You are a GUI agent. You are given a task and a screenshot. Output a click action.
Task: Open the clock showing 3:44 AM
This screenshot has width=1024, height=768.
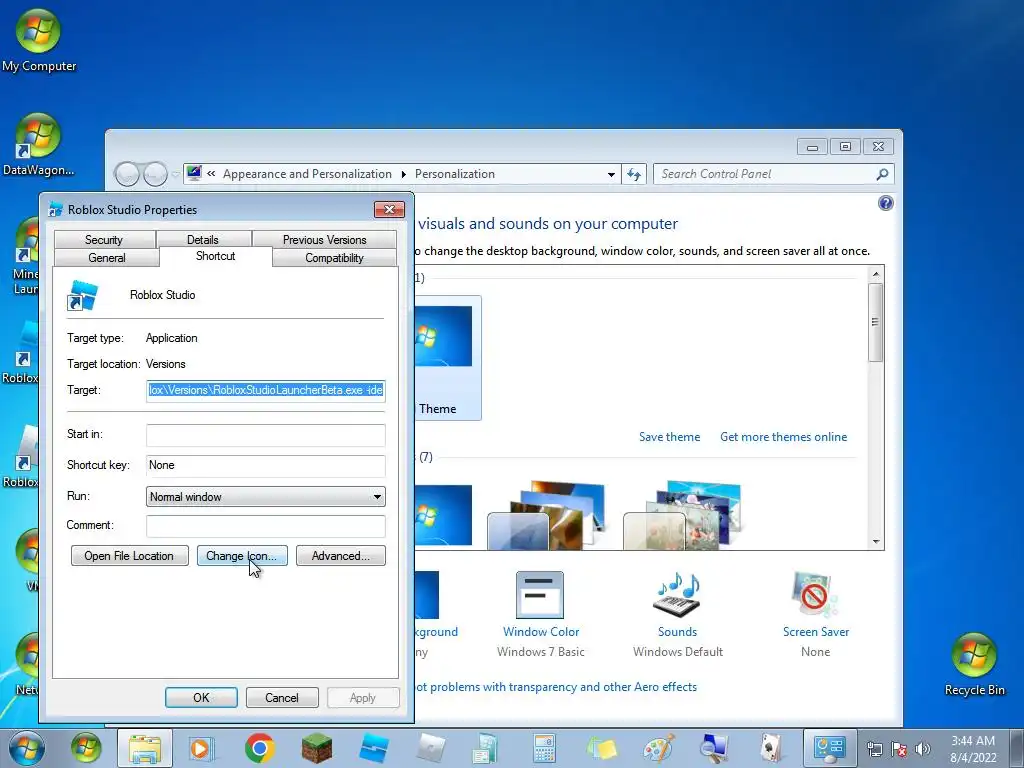(973, 749)
